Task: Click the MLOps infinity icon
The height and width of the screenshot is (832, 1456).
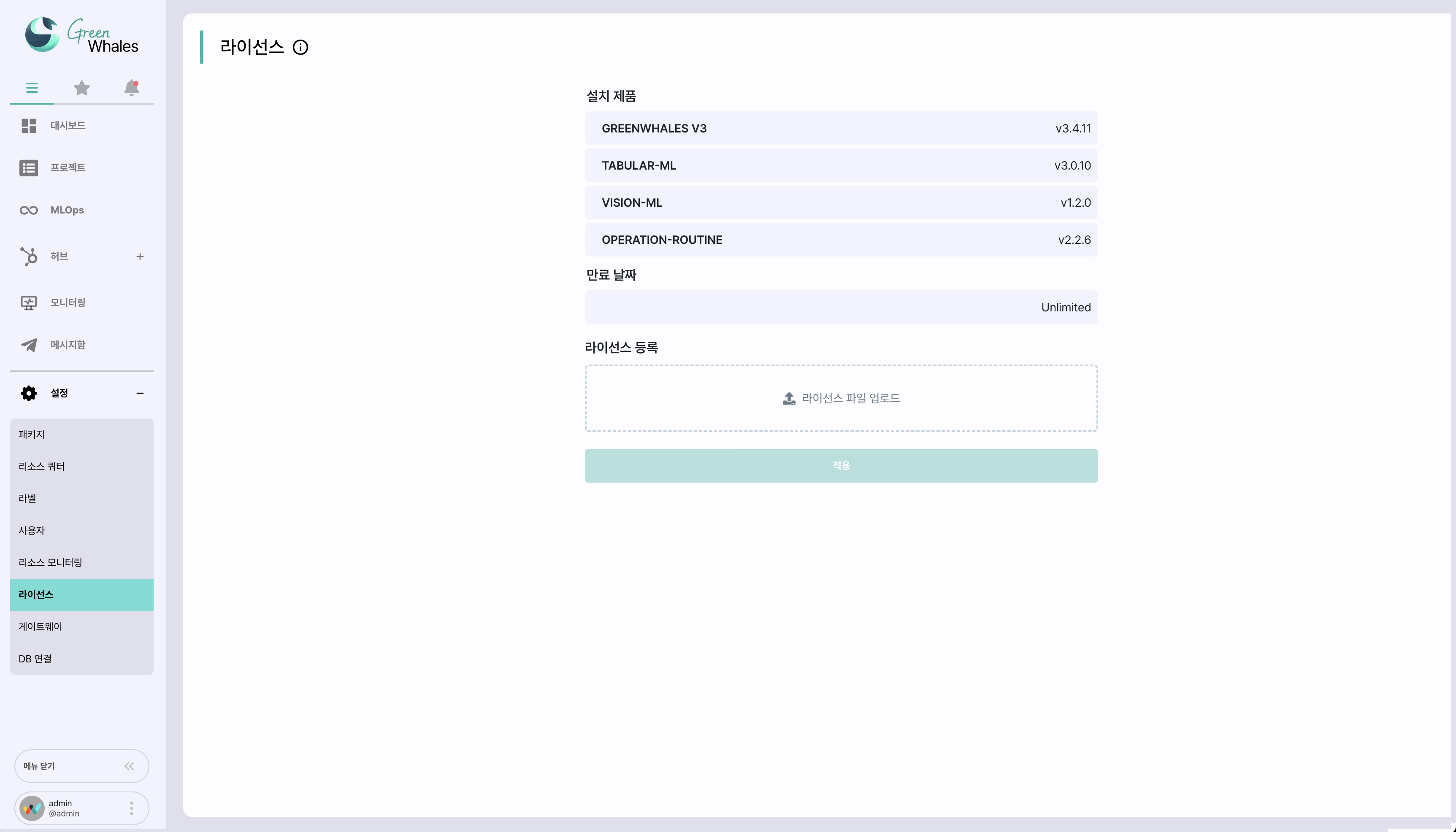Action: click(29, 210)
